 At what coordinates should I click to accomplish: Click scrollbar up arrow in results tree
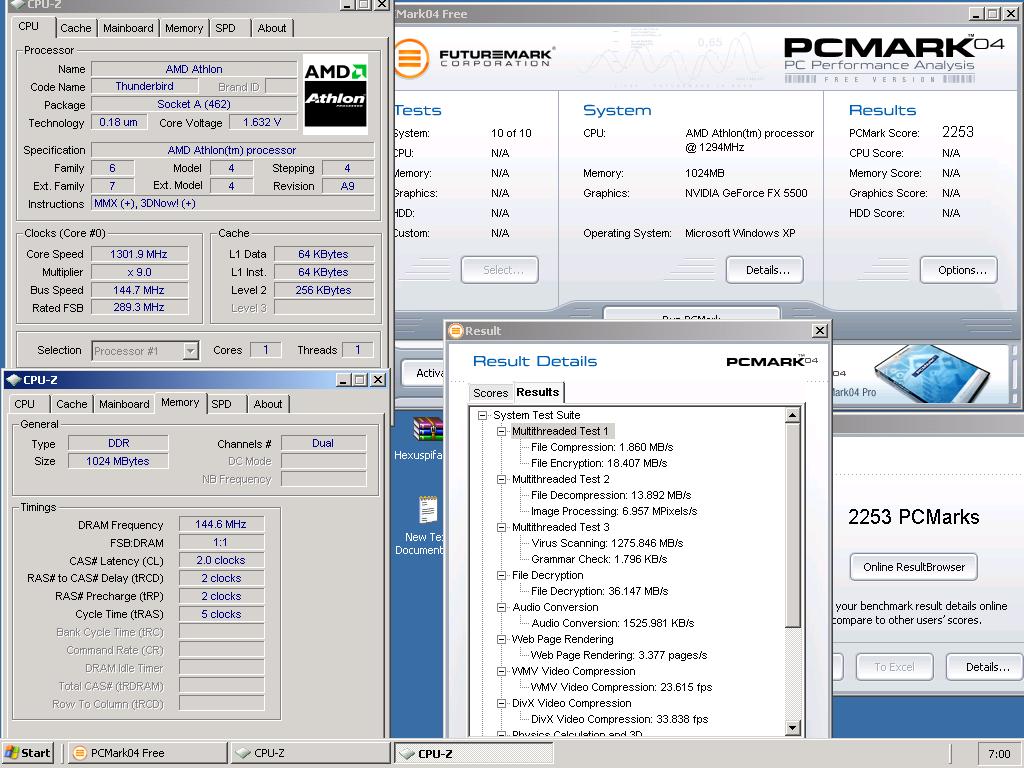click(793, 415)
